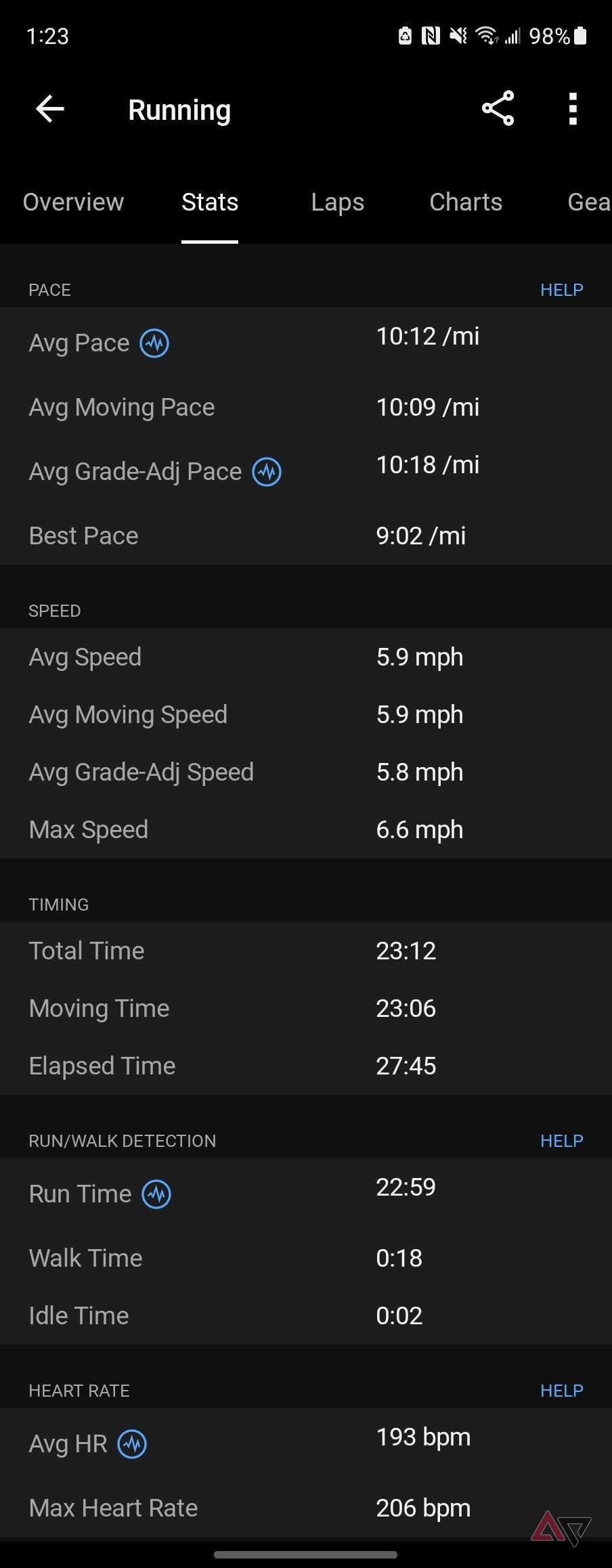Switch to the Overview tab

pyautogui.click(x=73, y=202)
